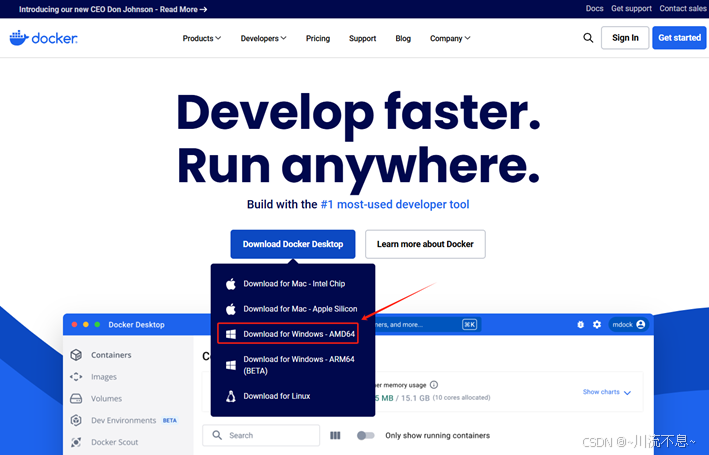
Task: Select Dev Environments in the sidebar
Action: pyautogui.click(x=123, y=420)
